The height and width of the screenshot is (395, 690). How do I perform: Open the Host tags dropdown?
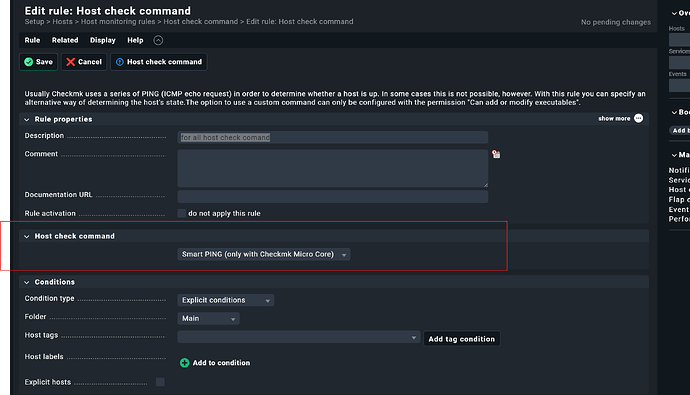point(298,337)
